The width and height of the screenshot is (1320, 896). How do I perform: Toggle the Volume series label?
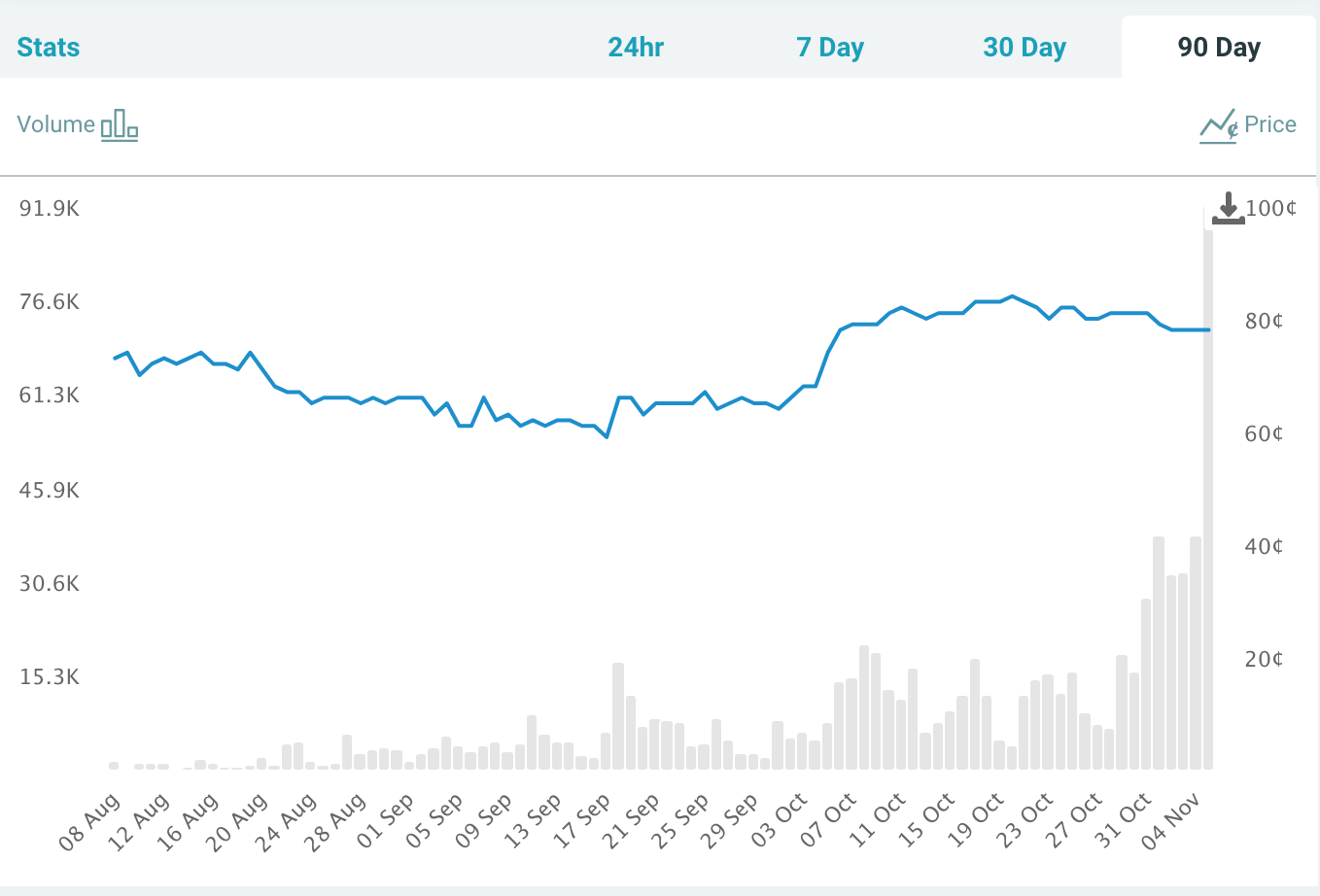(56, 124)
